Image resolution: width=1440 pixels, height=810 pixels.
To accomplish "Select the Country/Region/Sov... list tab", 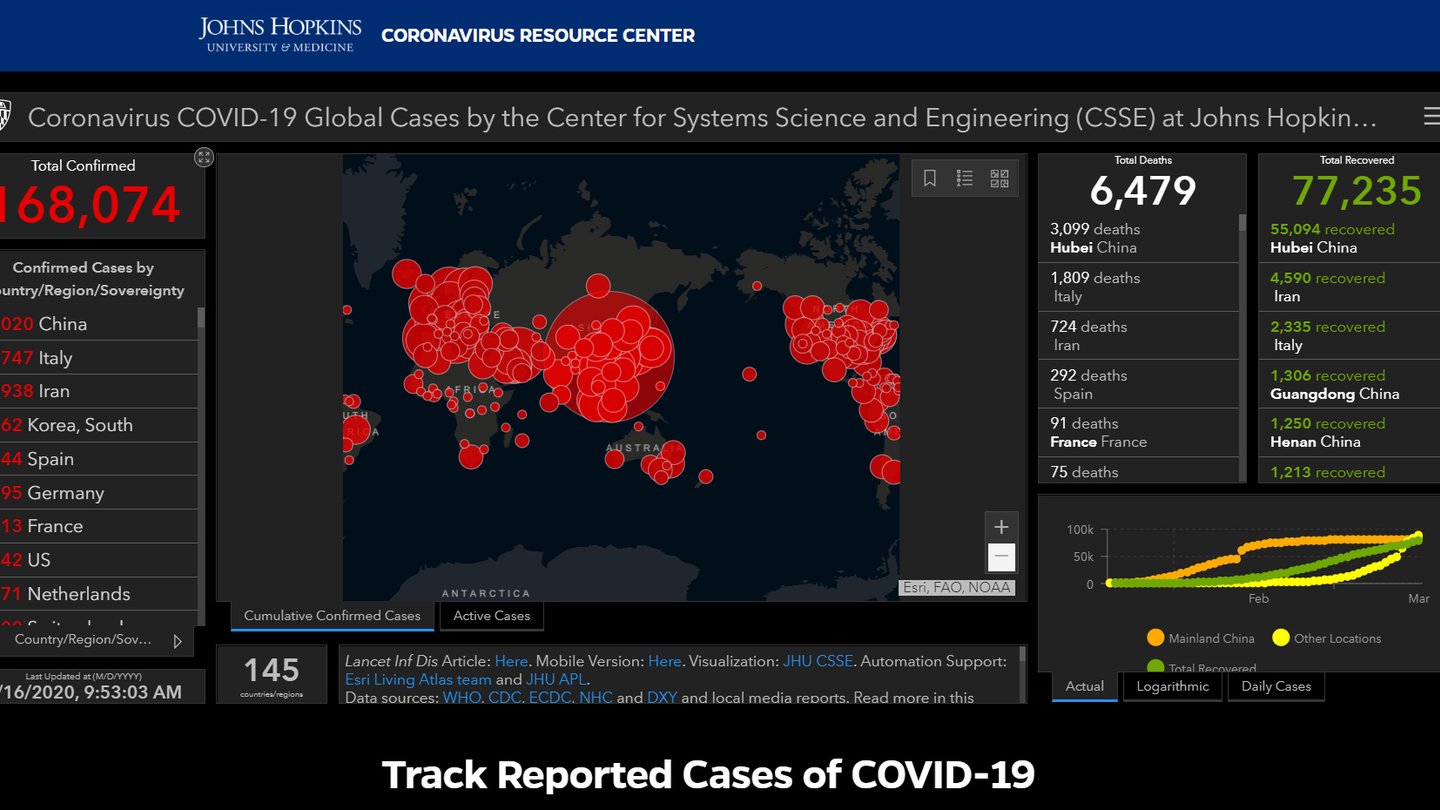I will coord(96,640).
